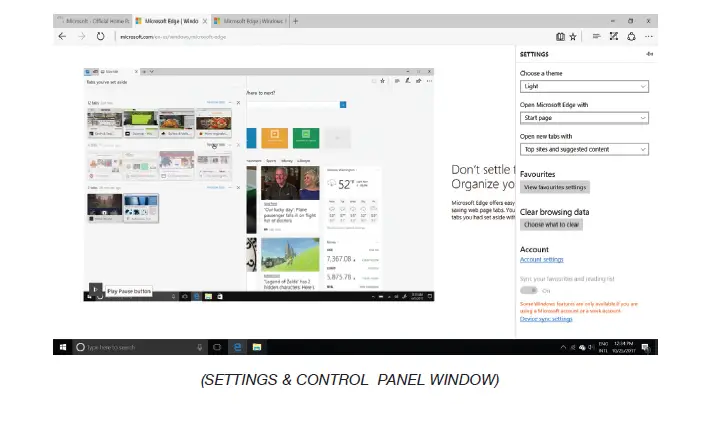Screen dimensions: 724x430
Task: Click the volume speaker icon in system tray
Action: pyautogui.click(x=591, y=347)
